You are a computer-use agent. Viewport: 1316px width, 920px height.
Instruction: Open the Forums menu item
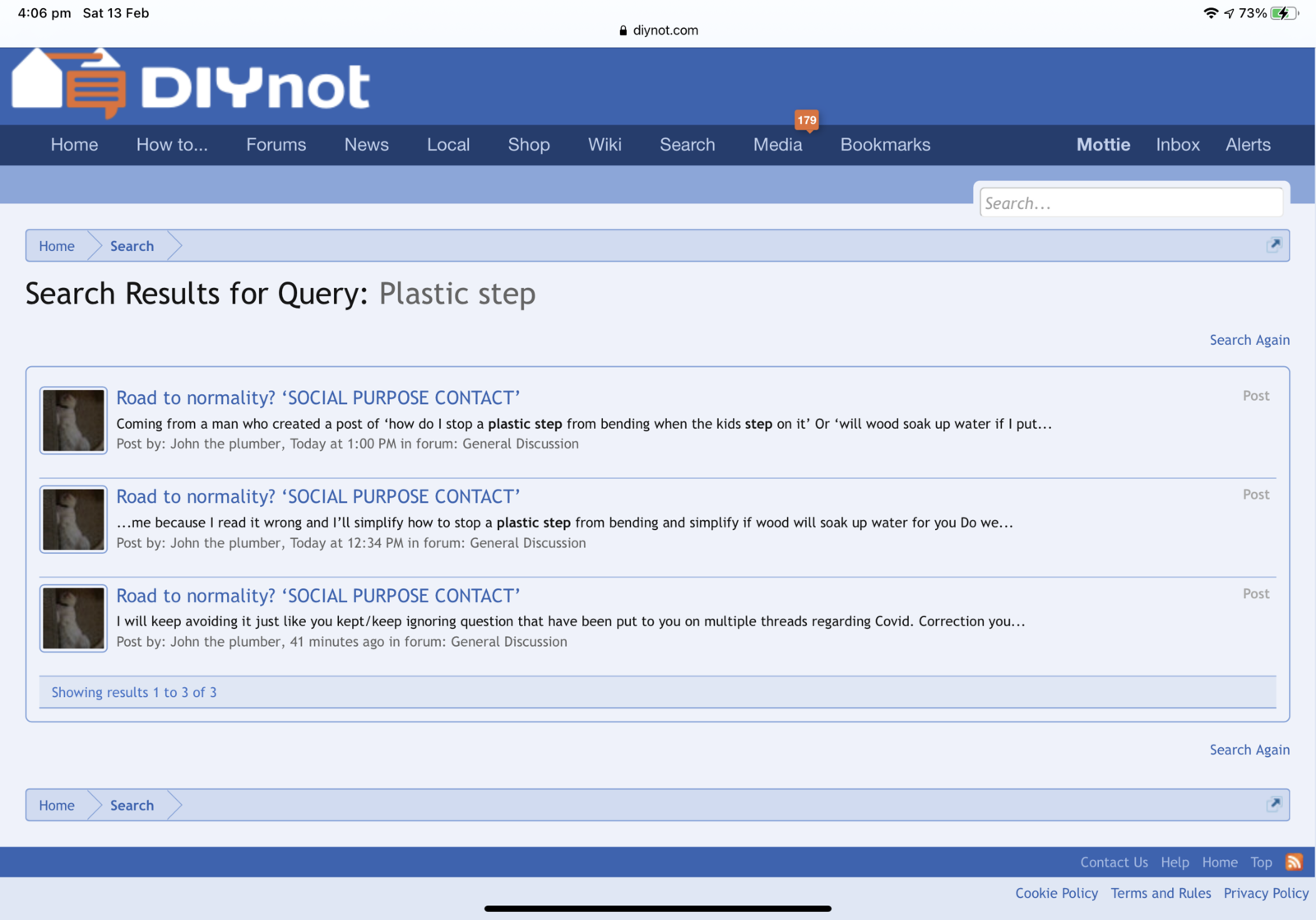point(276,145)
